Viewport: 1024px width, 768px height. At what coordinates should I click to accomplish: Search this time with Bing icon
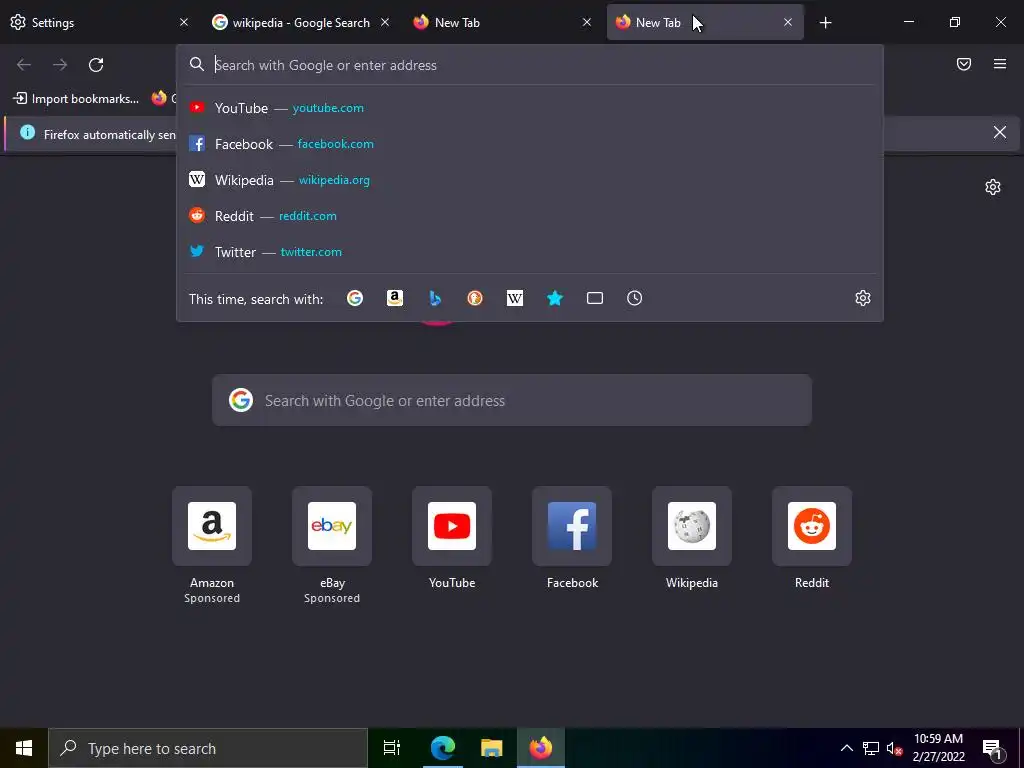[x=435, y=298]
